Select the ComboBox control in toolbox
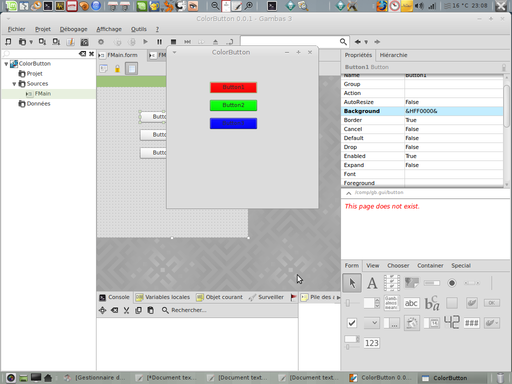Screen dimensions: 512x384 371,323
